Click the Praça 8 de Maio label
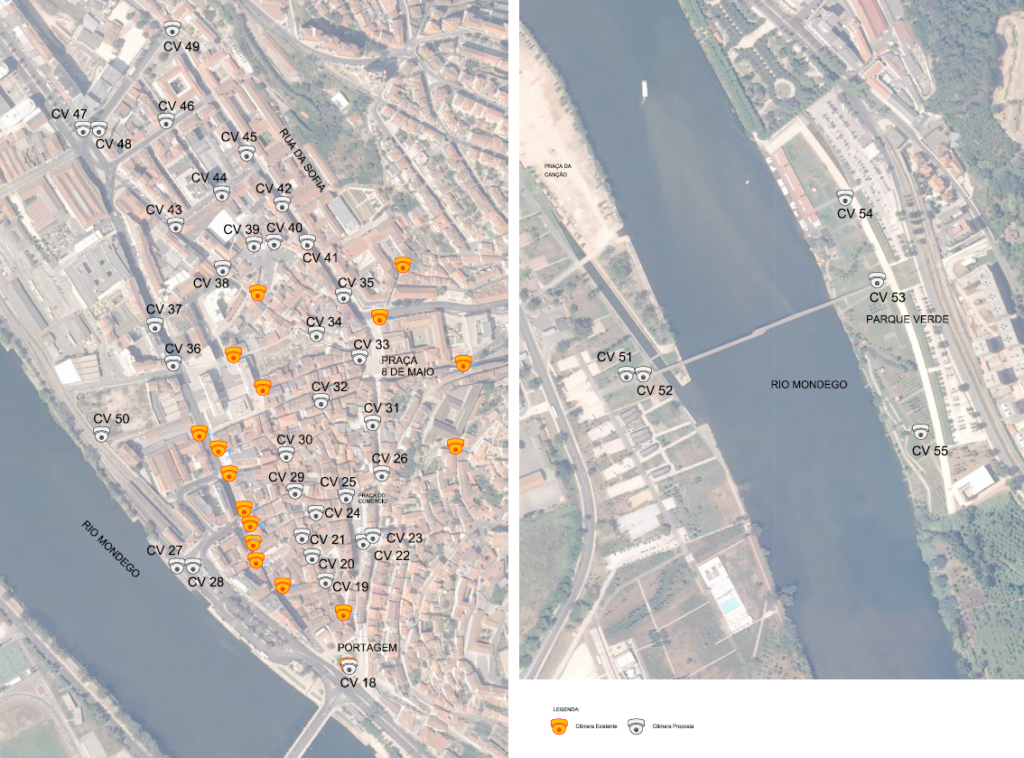The height and width of the screenshot is (758, 1024). pyautogui.click(x=408, y=366)
